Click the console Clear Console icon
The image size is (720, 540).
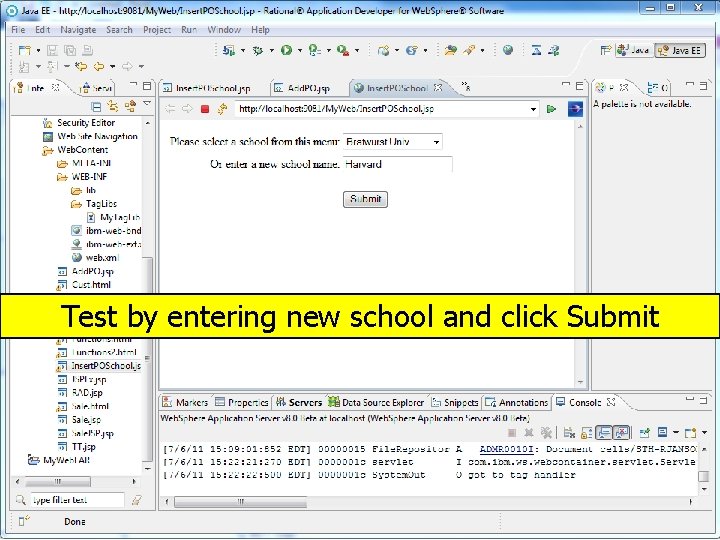(x=569, y=433)
